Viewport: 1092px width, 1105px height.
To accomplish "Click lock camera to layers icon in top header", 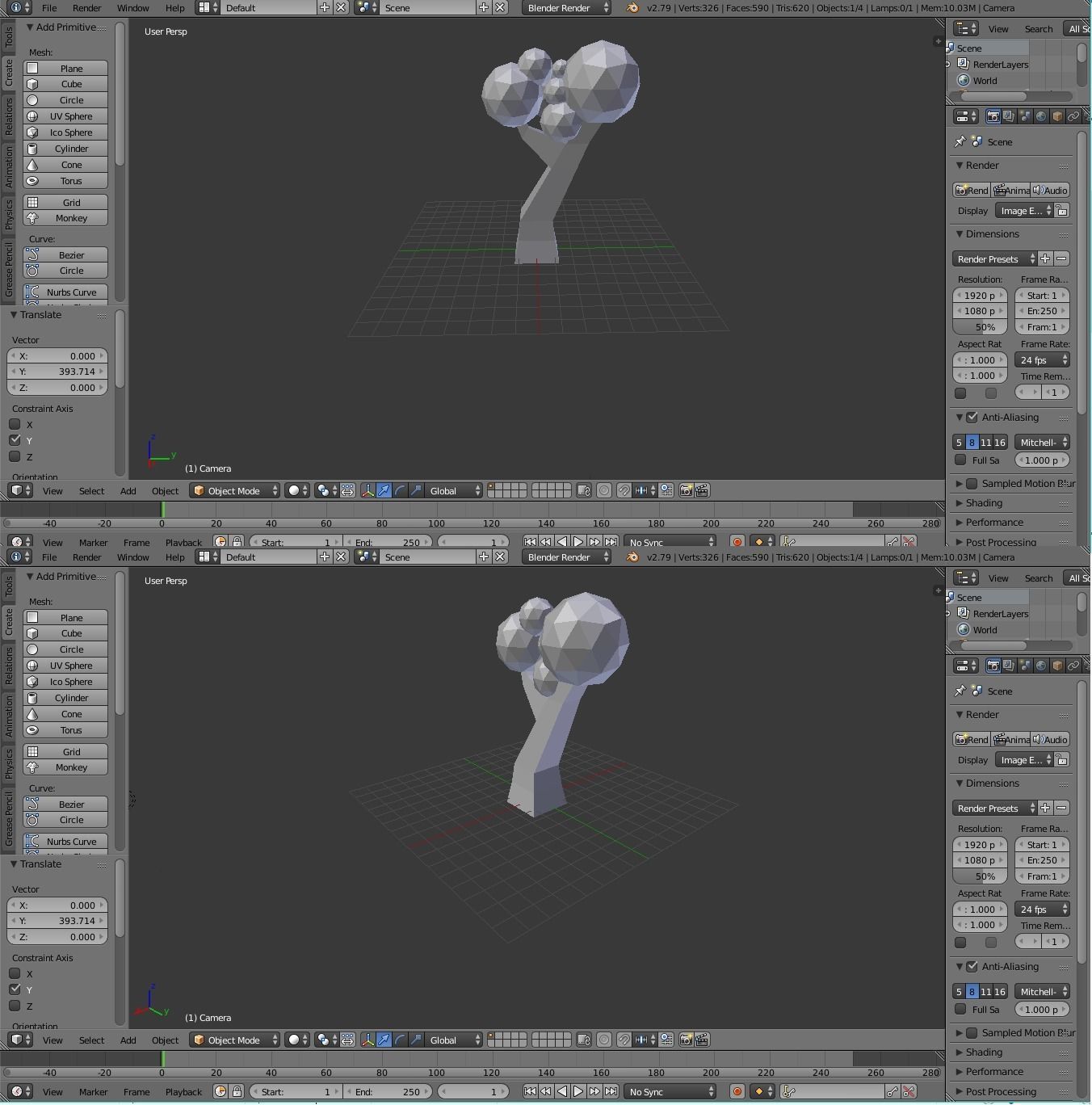I will click(x=583, y=490).
